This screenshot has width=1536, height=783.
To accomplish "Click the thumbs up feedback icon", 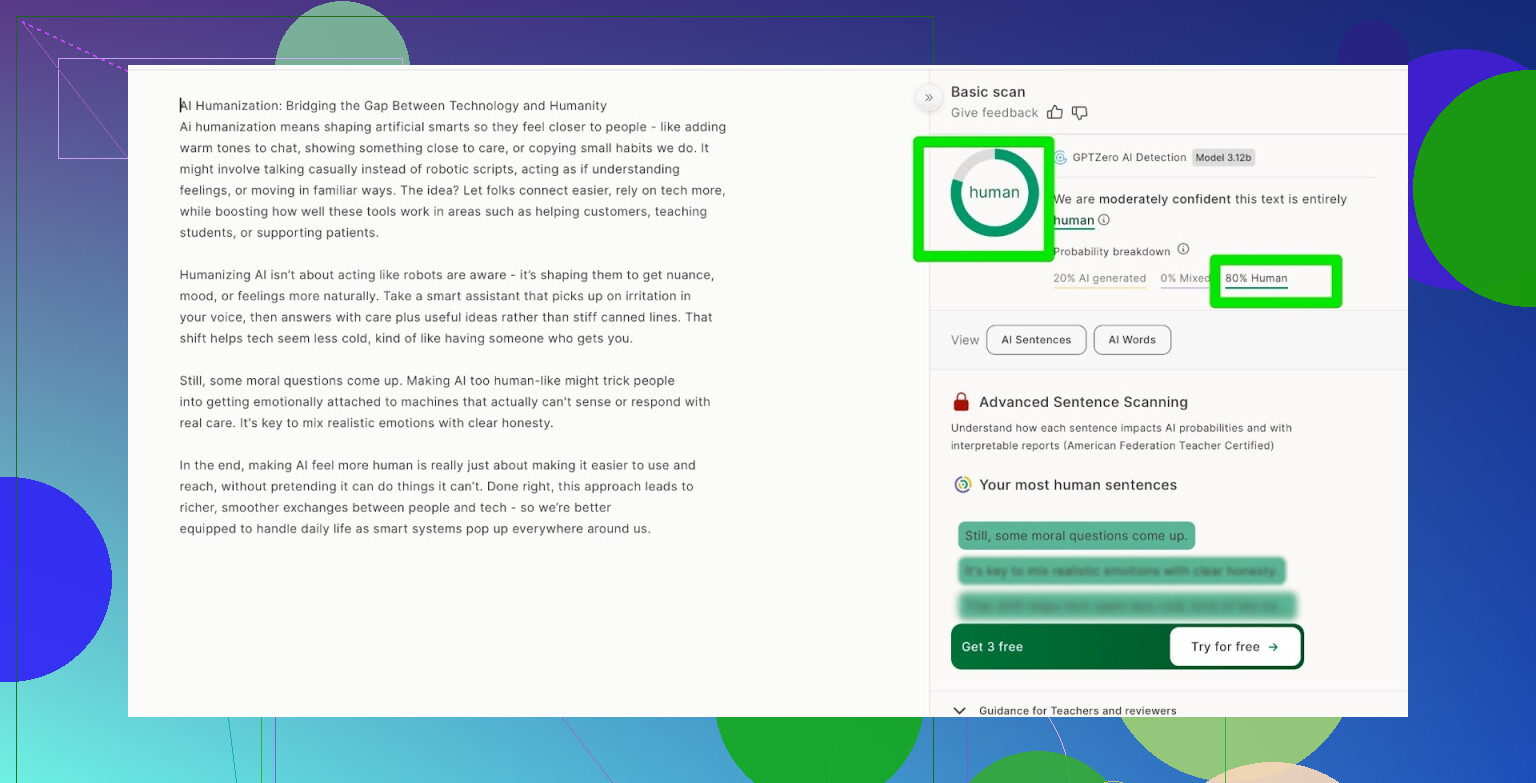I will [x=1054, y=113].
